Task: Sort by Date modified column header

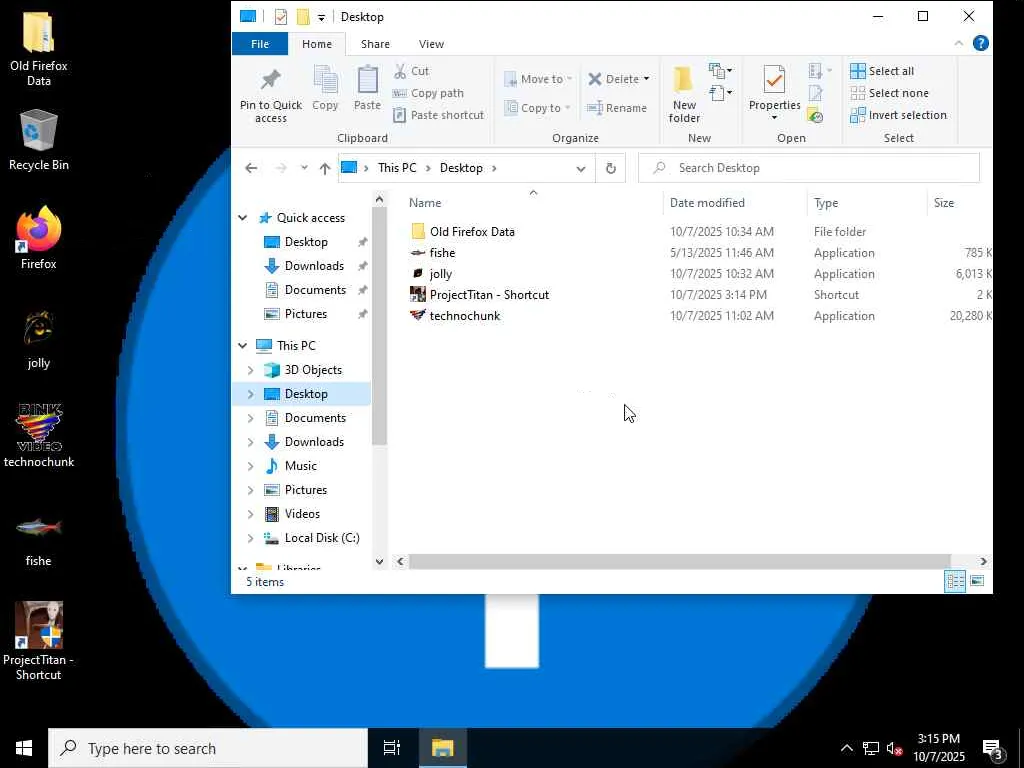Action: (x=707, y=203)
